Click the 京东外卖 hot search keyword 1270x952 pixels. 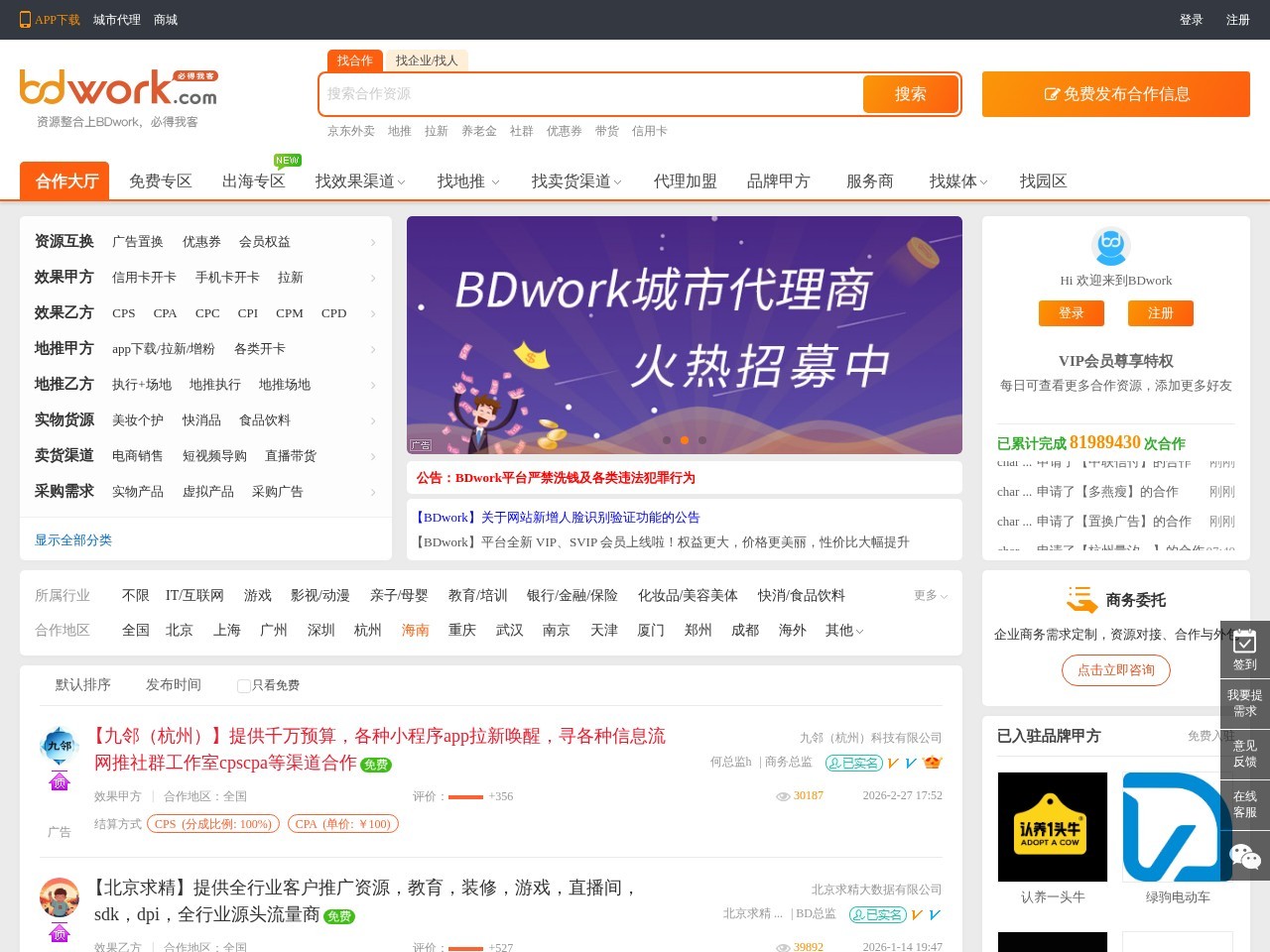pos(351,131)
